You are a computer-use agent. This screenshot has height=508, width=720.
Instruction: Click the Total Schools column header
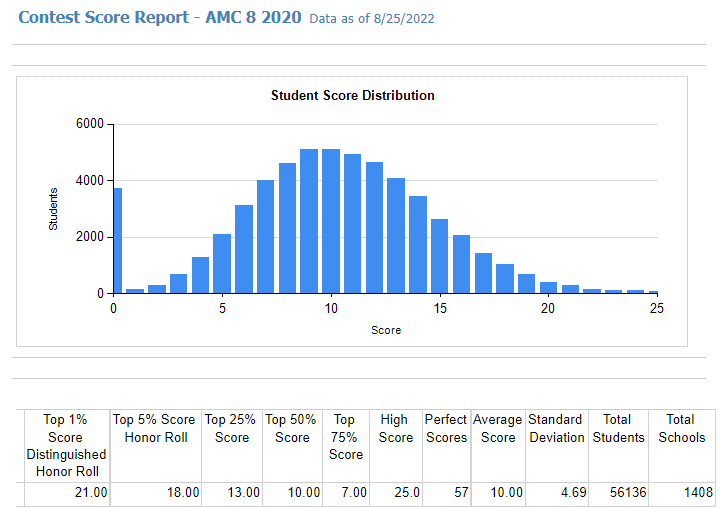click(x=680, y=429)
